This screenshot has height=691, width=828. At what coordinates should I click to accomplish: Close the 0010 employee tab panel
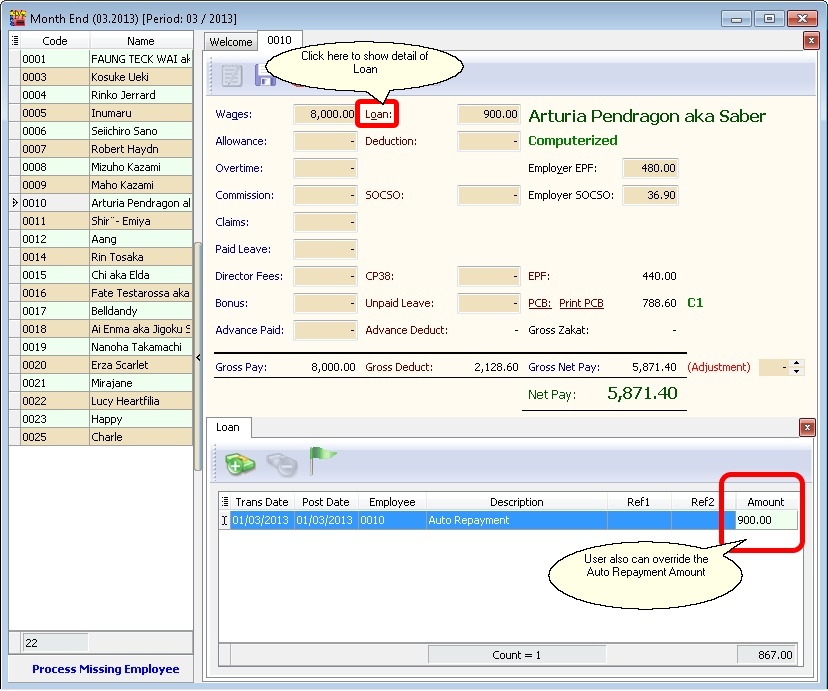(x=811, y=41)
